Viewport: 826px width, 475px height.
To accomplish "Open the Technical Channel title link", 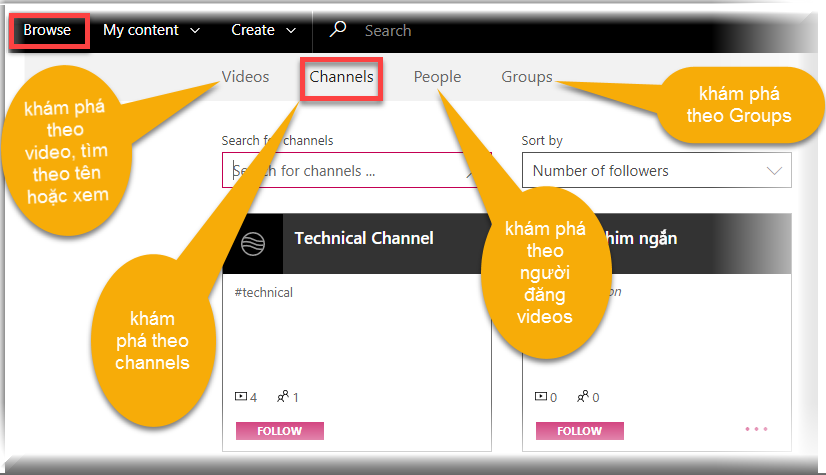I will [x=364, y=238].
